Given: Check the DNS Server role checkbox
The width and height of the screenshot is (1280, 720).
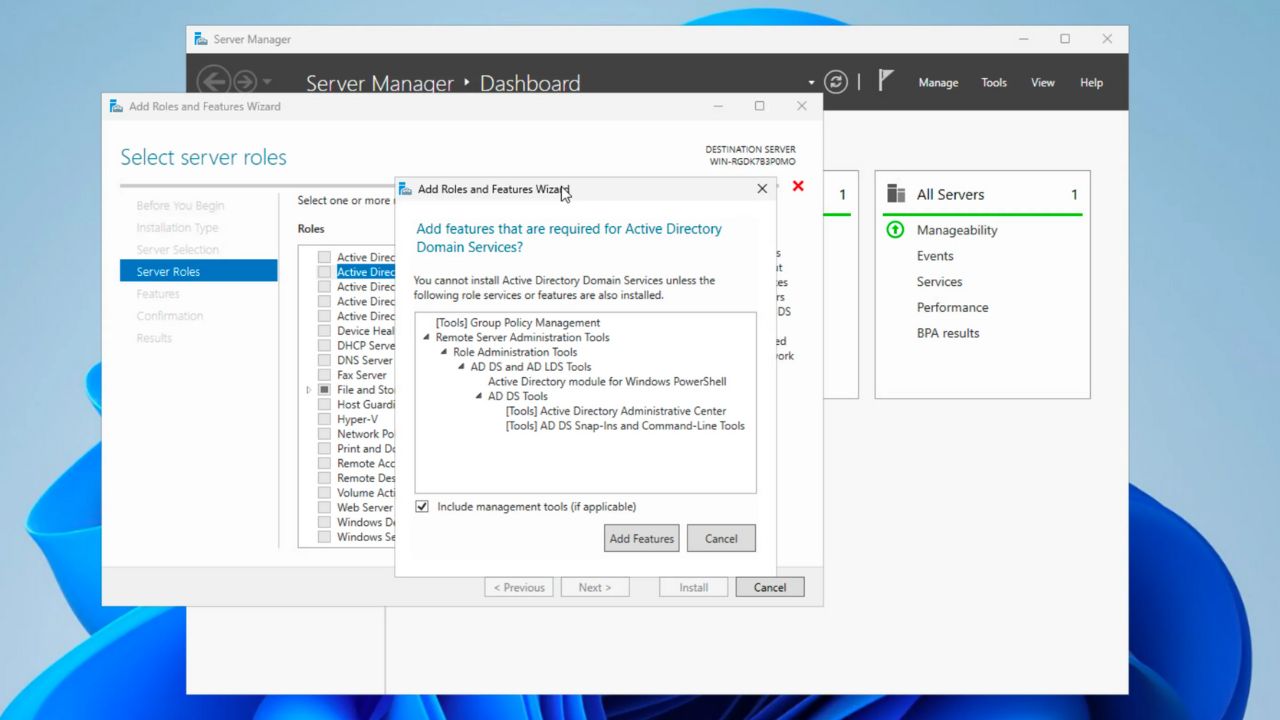Looking at the screenshot, I should click(324, 360).
